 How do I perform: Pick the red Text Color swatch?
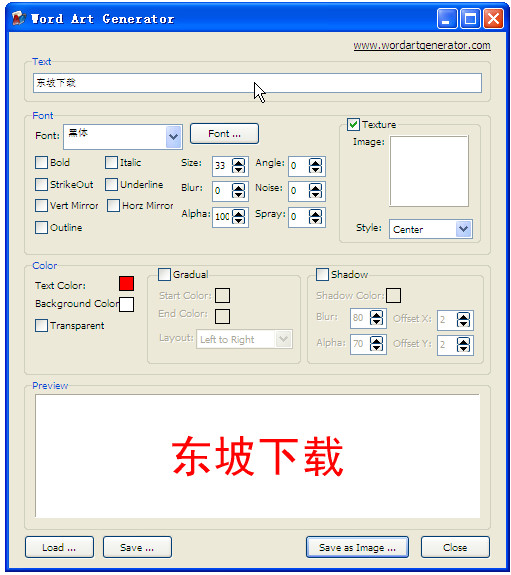[x=127, y=283]
